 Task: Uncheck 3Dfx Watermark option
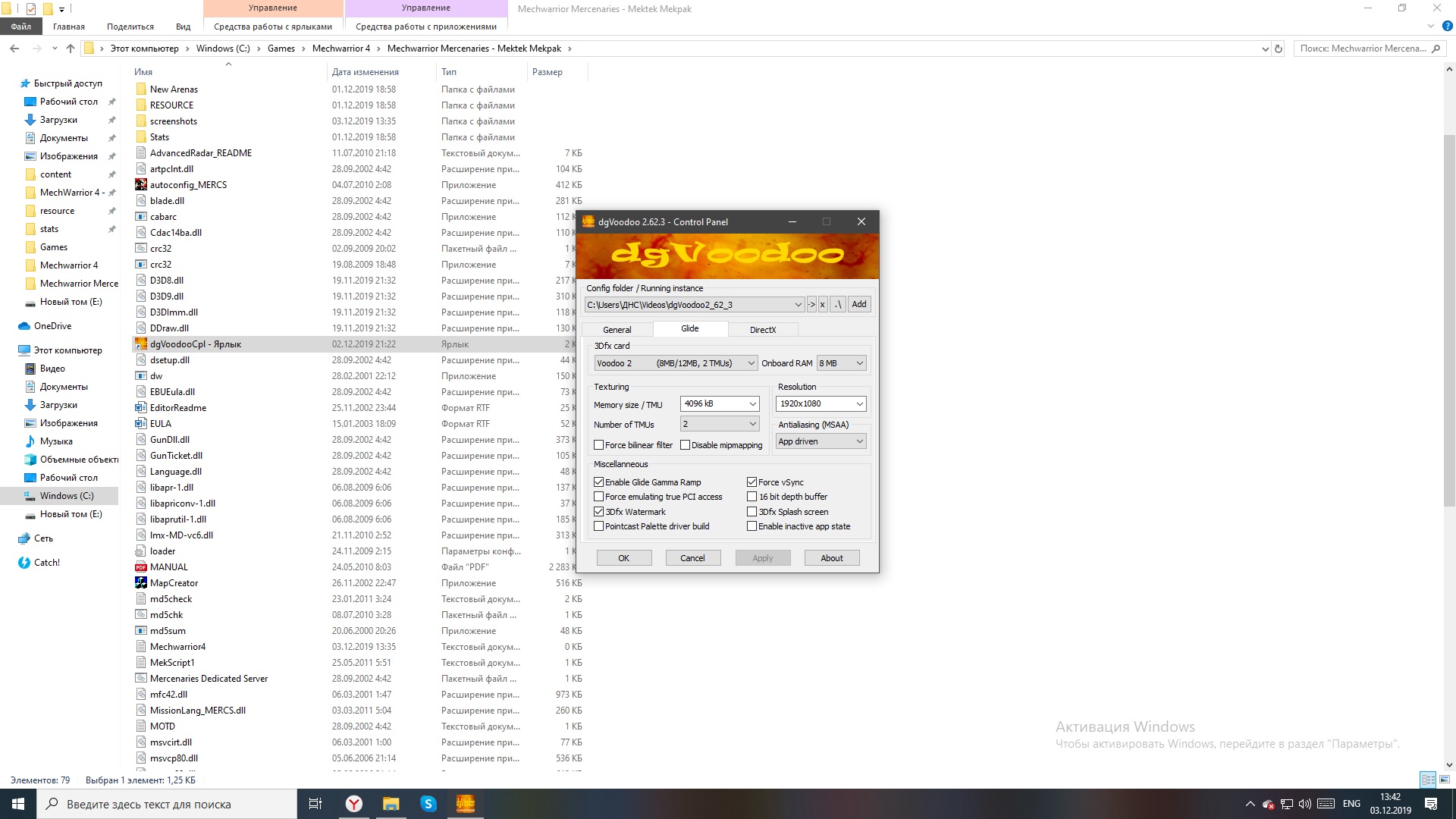(x=599, y=512)
